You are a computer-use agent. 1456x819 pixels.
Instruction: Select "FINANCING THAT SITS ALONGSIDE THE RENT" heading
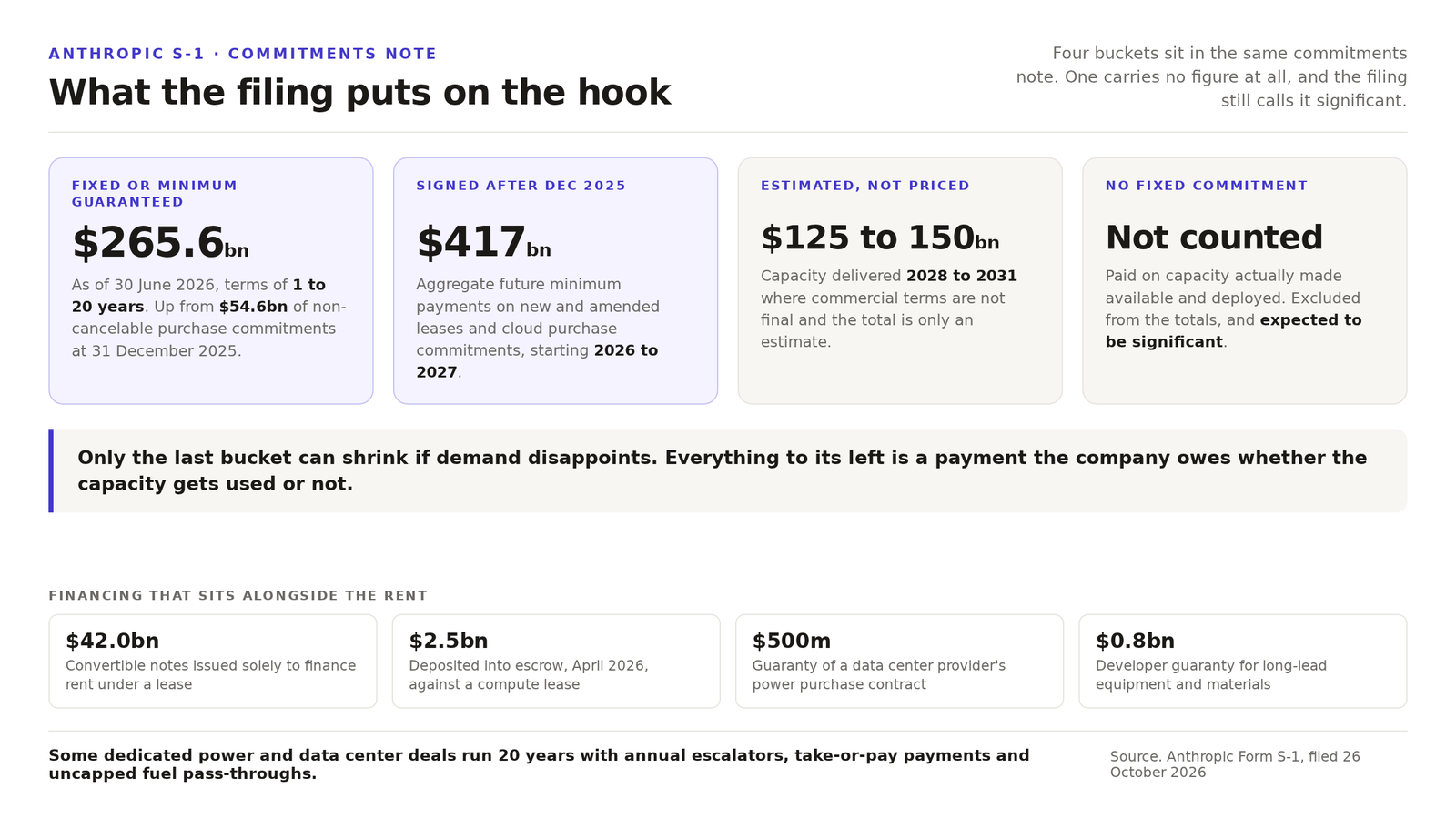(238, 596)
